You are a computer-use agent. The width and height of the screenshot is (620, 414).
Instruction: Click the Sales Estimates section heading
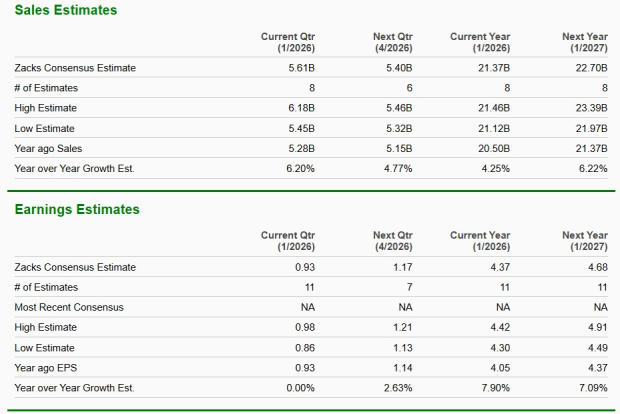pos(64,10)
